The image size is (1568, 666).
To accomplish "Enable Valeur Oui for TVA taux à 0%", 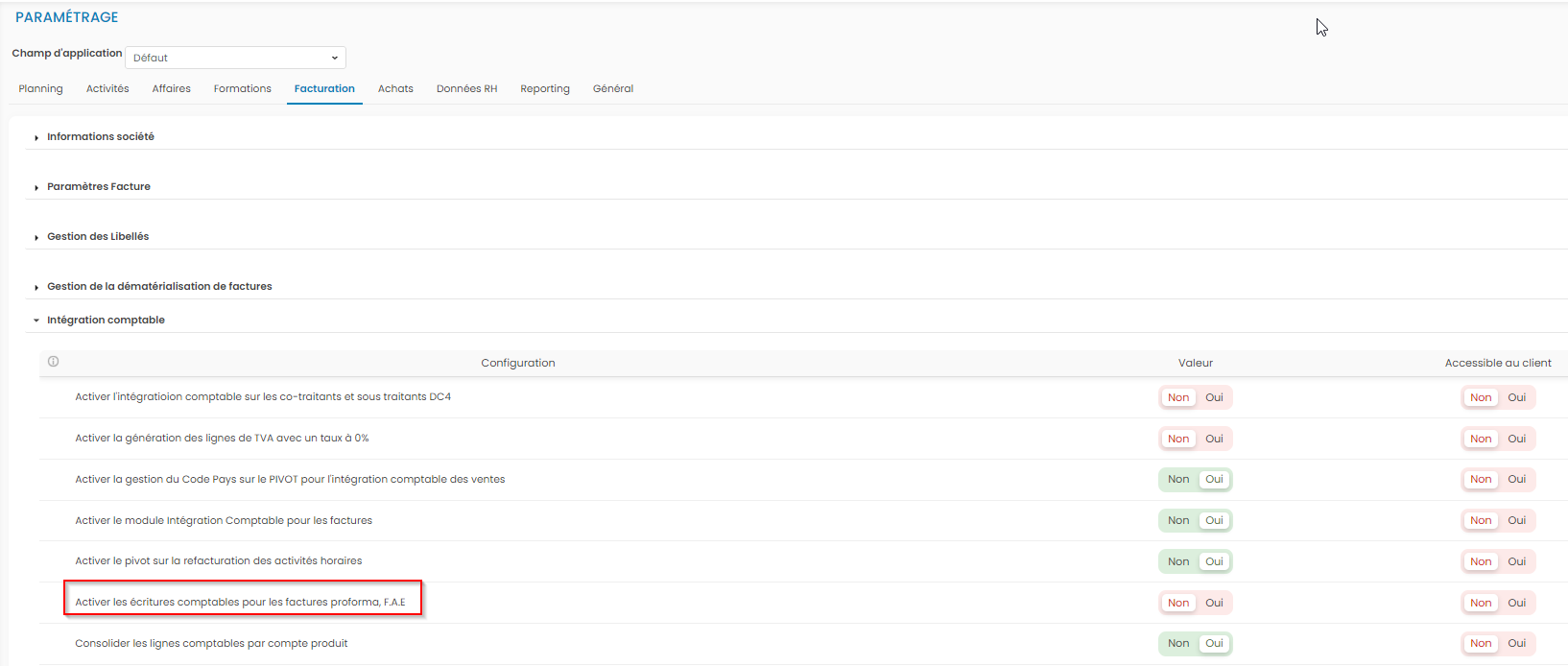I will 1214,439.
